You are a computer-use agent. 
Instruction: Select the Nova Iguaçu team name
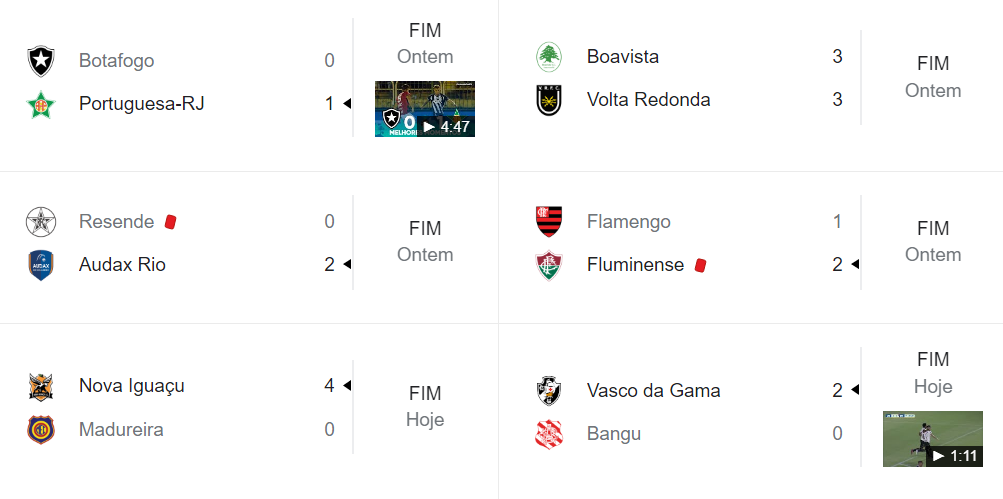[x=132, y=386]
